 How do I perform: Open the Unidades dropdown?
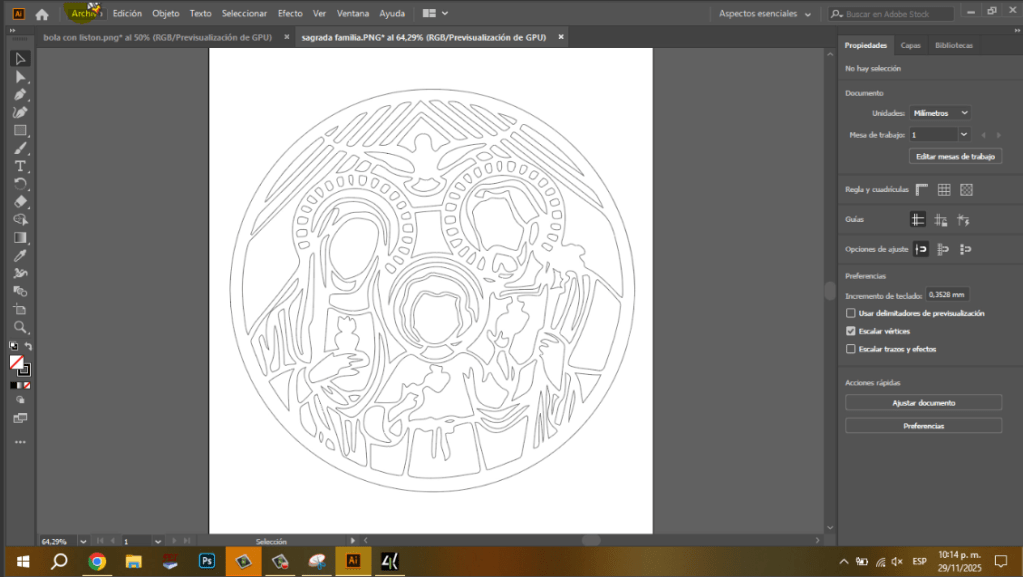click(938, 112)
